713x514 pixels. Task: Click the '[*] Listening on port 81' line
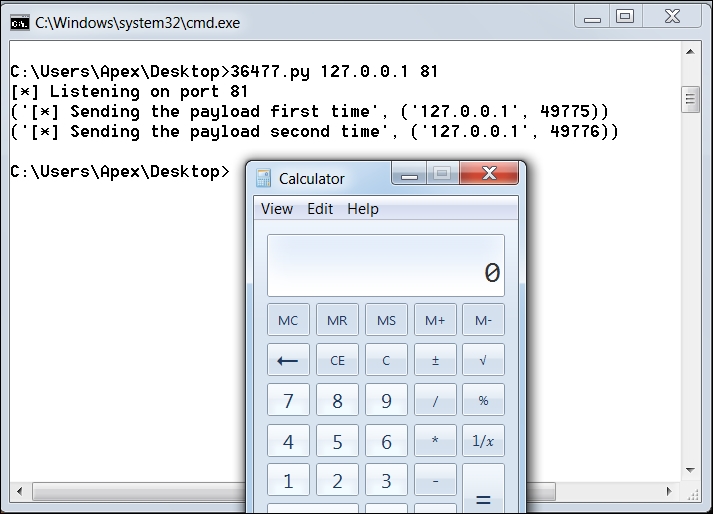[129, 91]
